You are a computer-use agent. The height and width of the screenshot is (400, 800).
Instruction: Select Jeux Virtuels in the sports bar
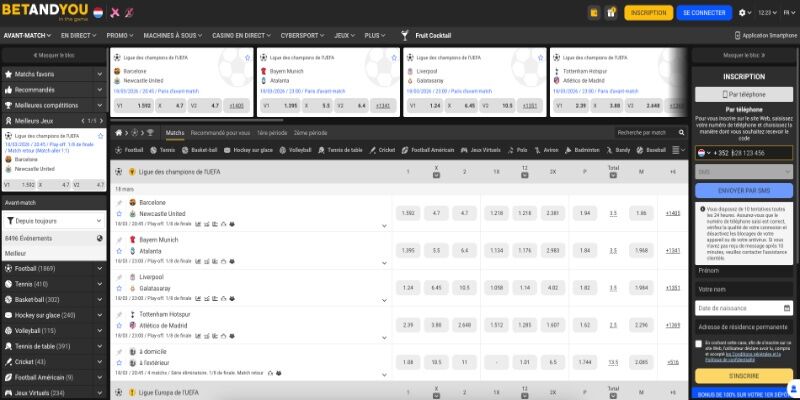point(481,150)
